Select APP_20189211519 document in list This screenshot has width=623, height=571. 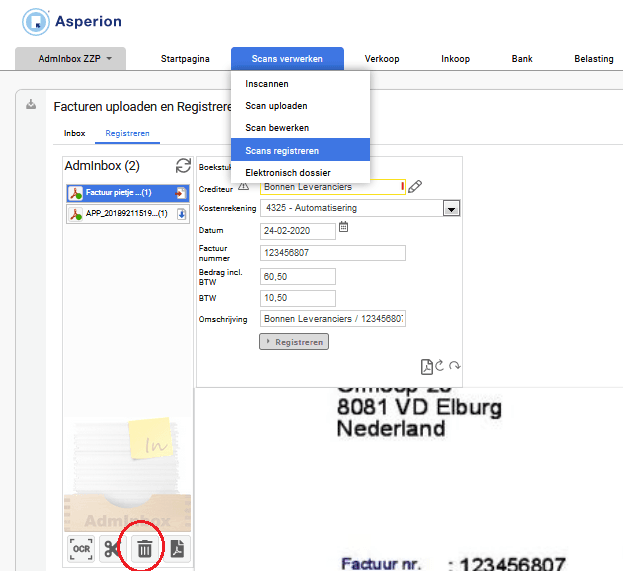[128, 214]
